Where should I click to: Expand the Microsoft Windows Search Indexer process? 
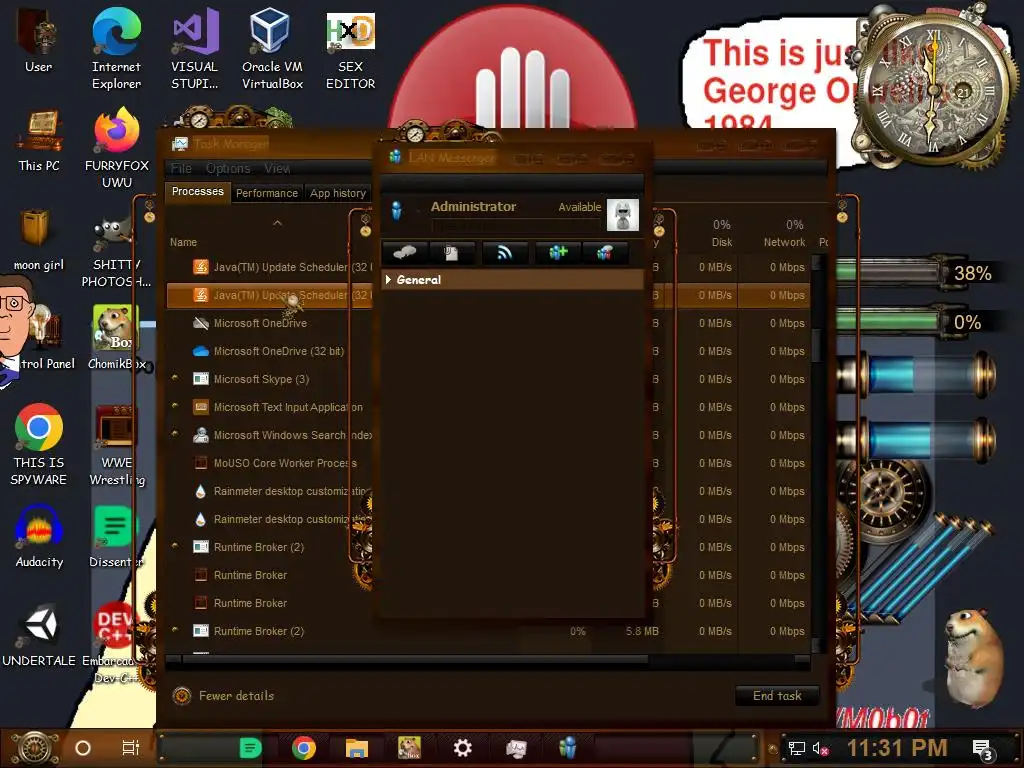point(174,434)
